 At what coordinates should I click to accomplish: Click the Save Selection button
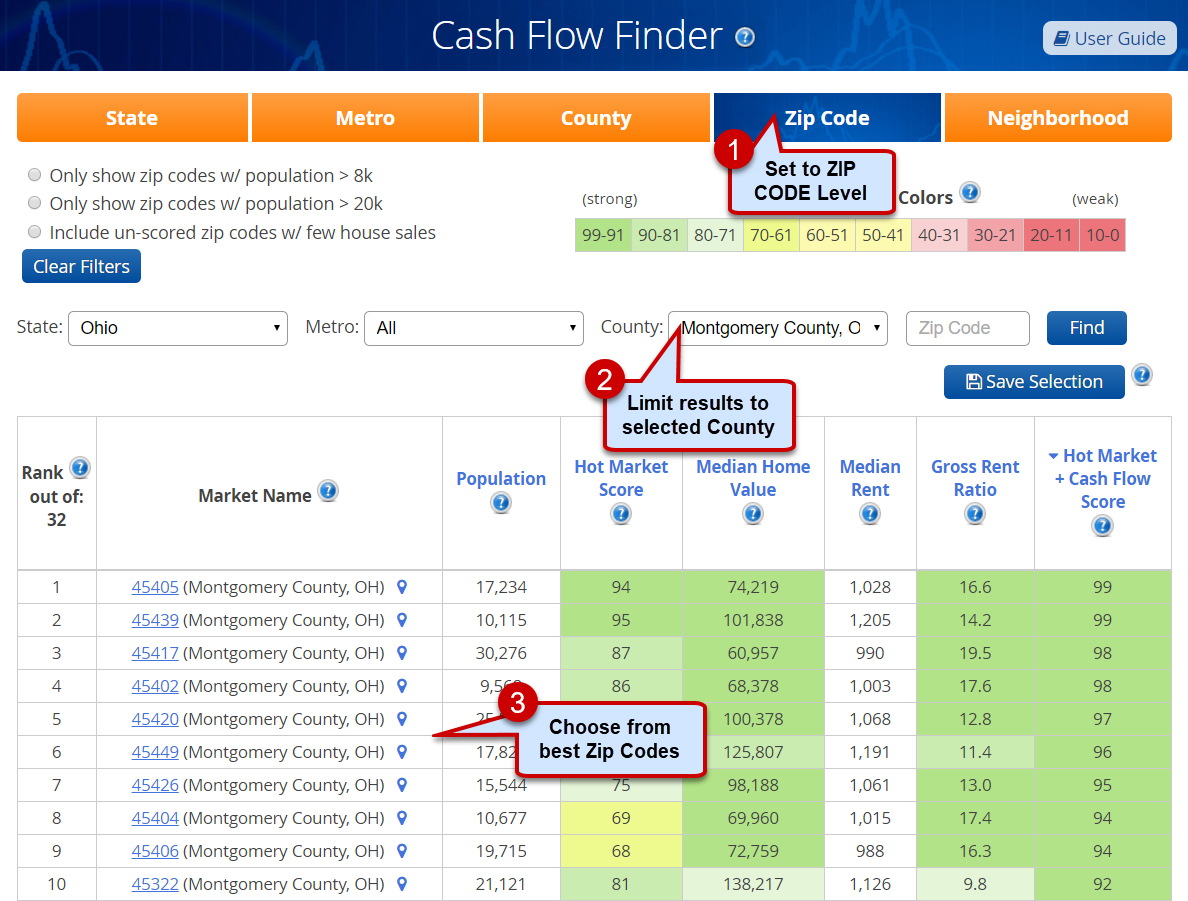coord(1034,381)
